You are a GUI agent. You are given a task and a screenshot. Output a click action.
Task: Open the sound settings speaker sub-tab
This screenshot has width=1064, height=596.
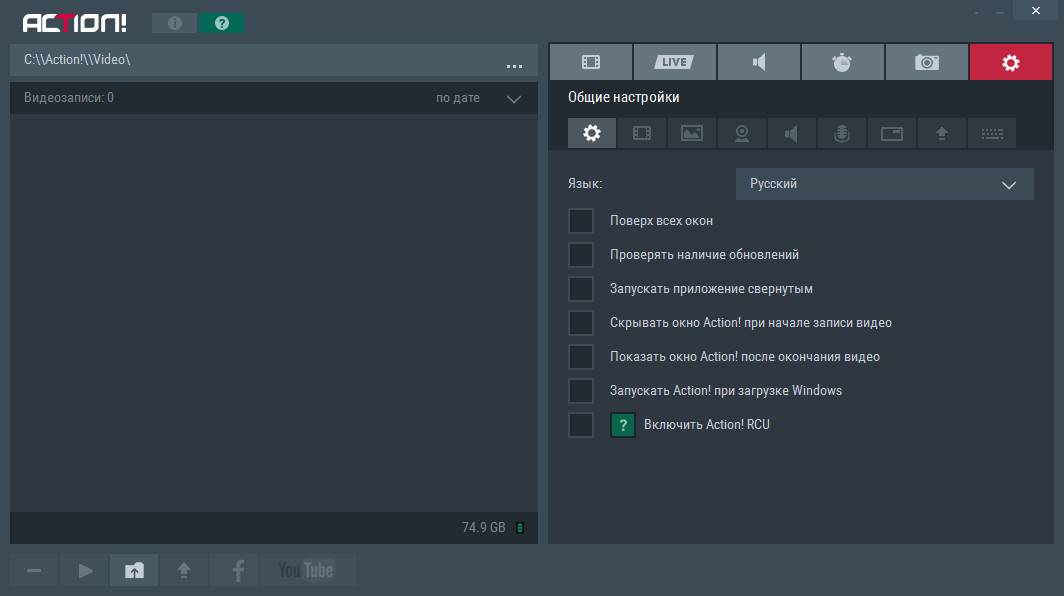click(x=792, y=133)
